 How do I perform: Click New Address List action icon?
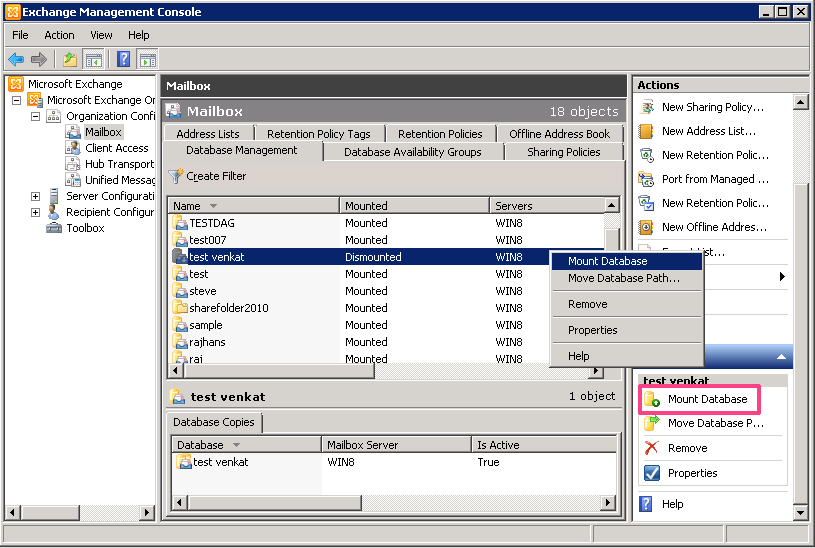pyautogui.click(x=646, y=131)
